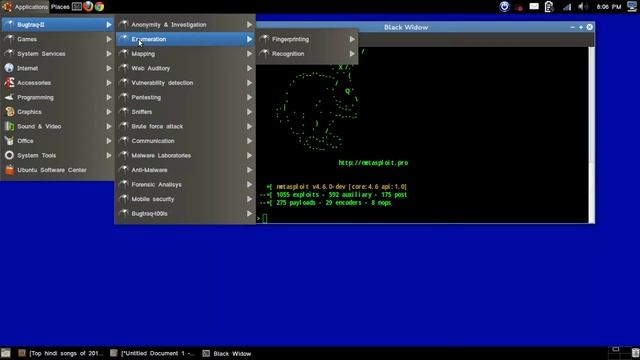This screenshot has height=360, width=640.
Task: Switch to Black Widow taskbar window
Action: coord(227,353)
